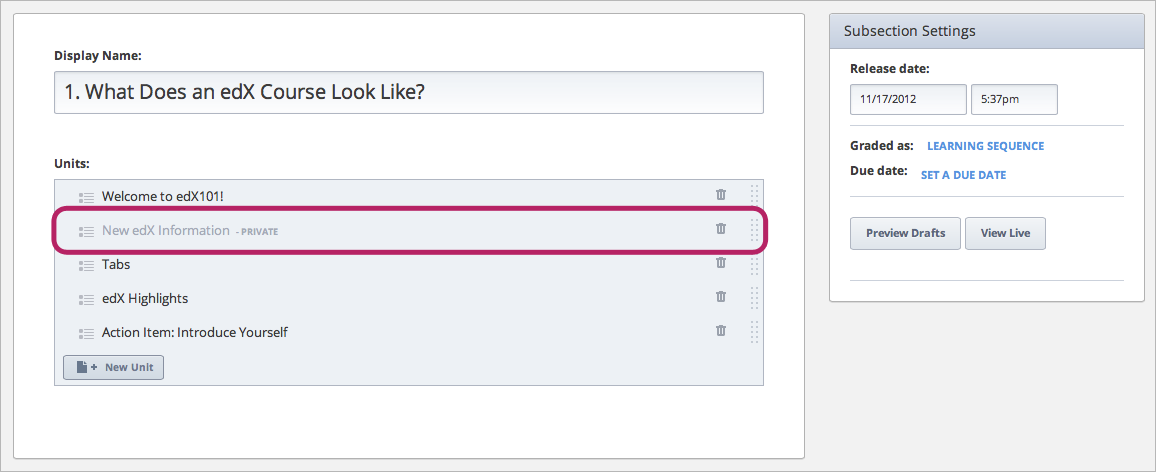Grab drag handle for Welcome to edX101!

tap(754, 195)
